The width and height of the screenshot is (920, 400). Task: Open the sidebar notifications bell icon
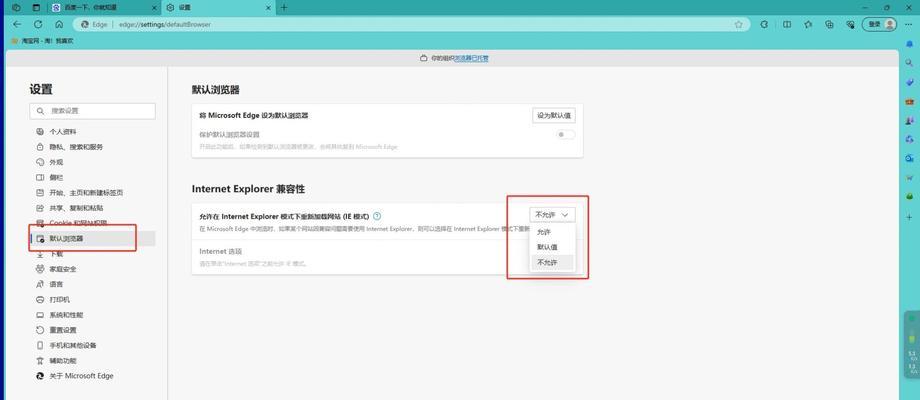(x=909, y=45)
